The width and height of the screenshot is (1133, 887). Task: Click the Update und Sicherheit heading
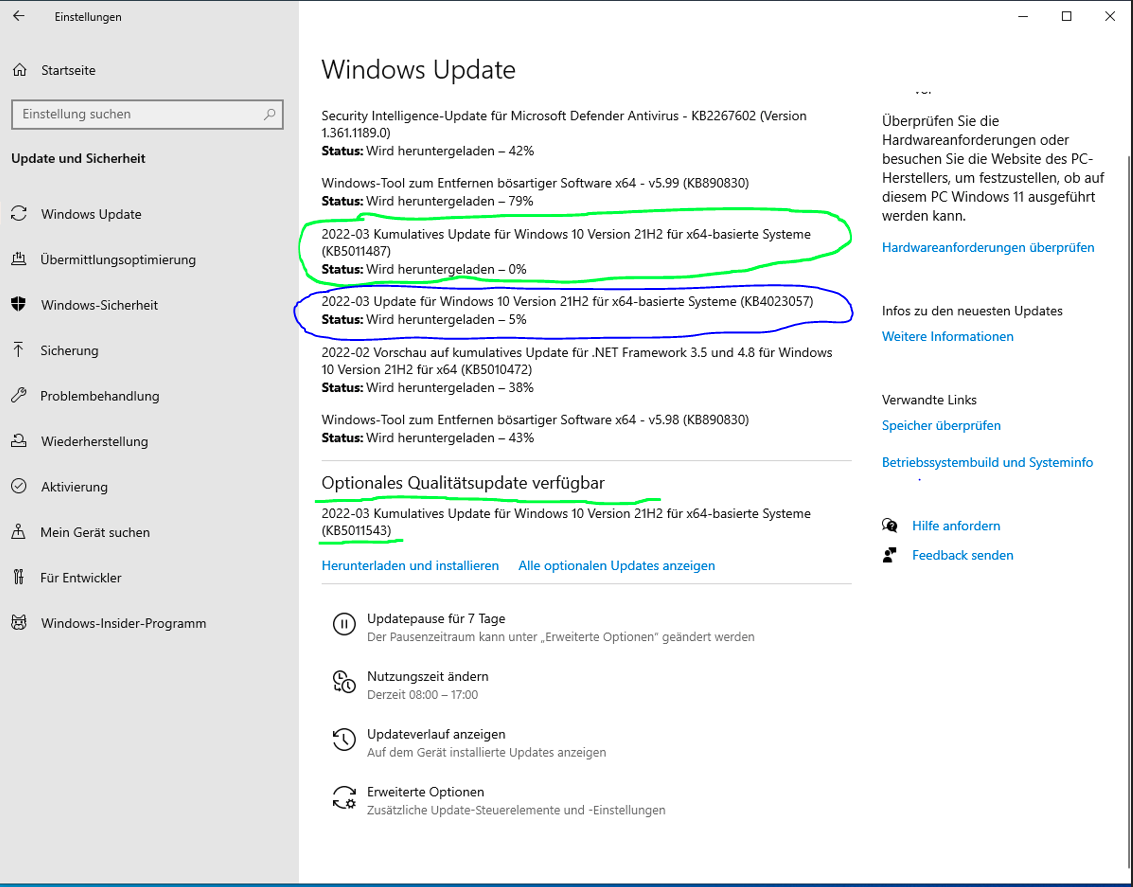point(78,158)
